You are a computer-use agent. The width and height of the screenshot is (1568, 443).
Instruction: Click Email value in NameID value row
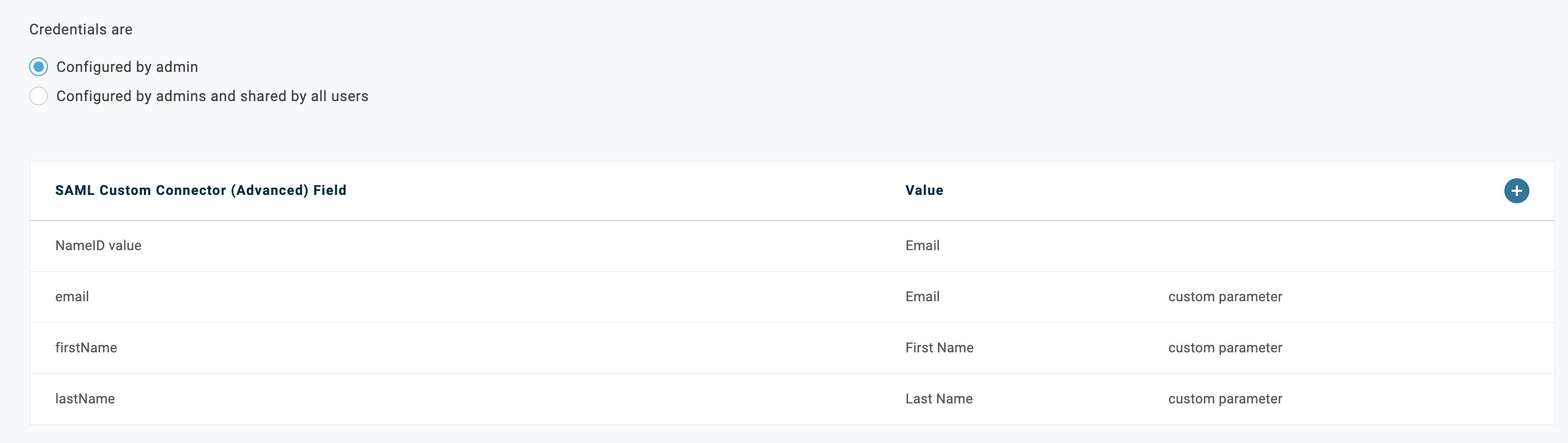point(922,246)
